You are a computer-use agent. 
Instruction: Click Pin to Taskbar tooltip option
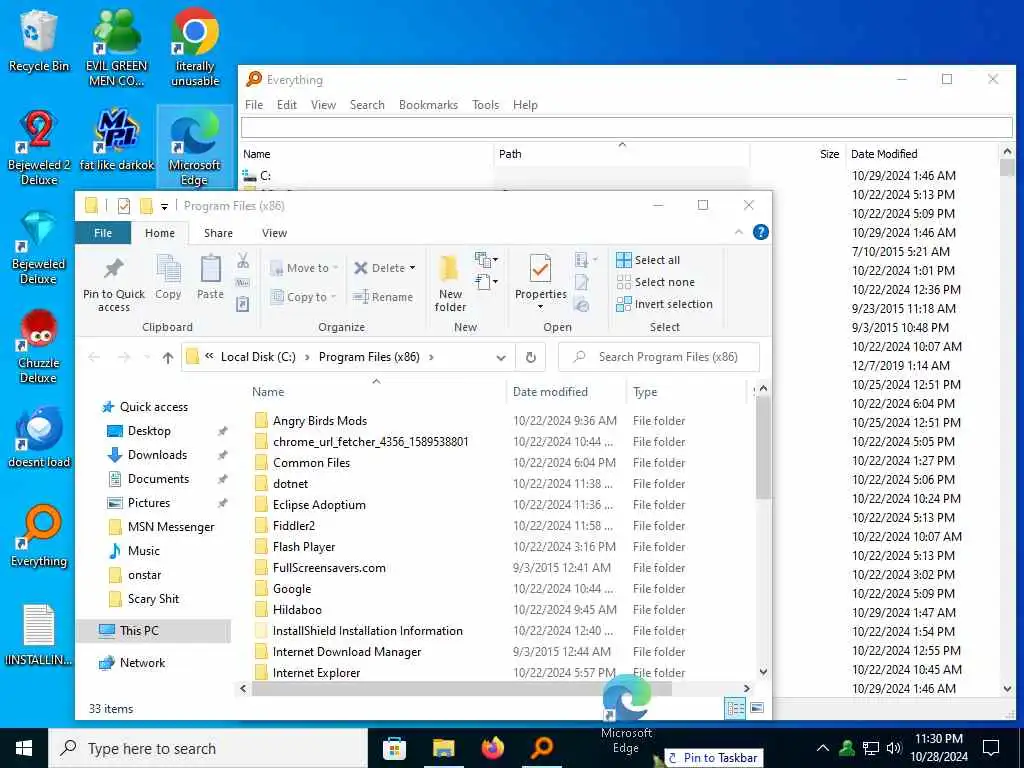pyautogui.click(x=713, y=758)
